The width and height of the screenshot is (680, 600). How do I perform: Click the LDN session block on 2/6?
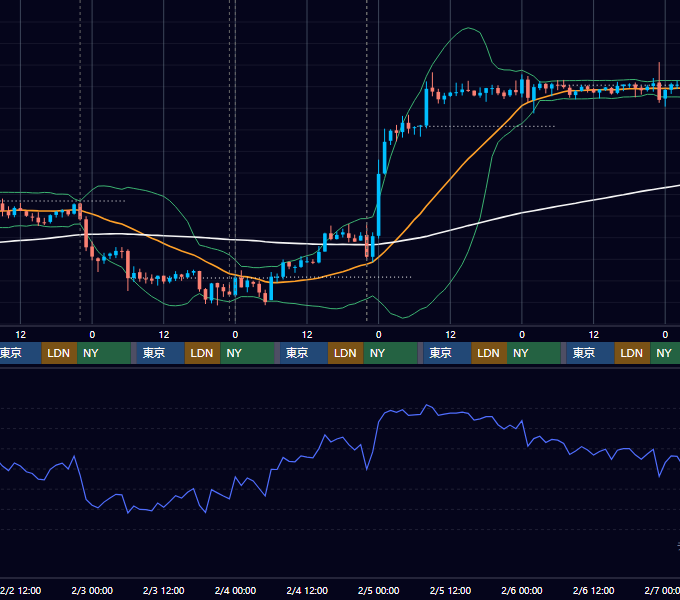point(632,353)
